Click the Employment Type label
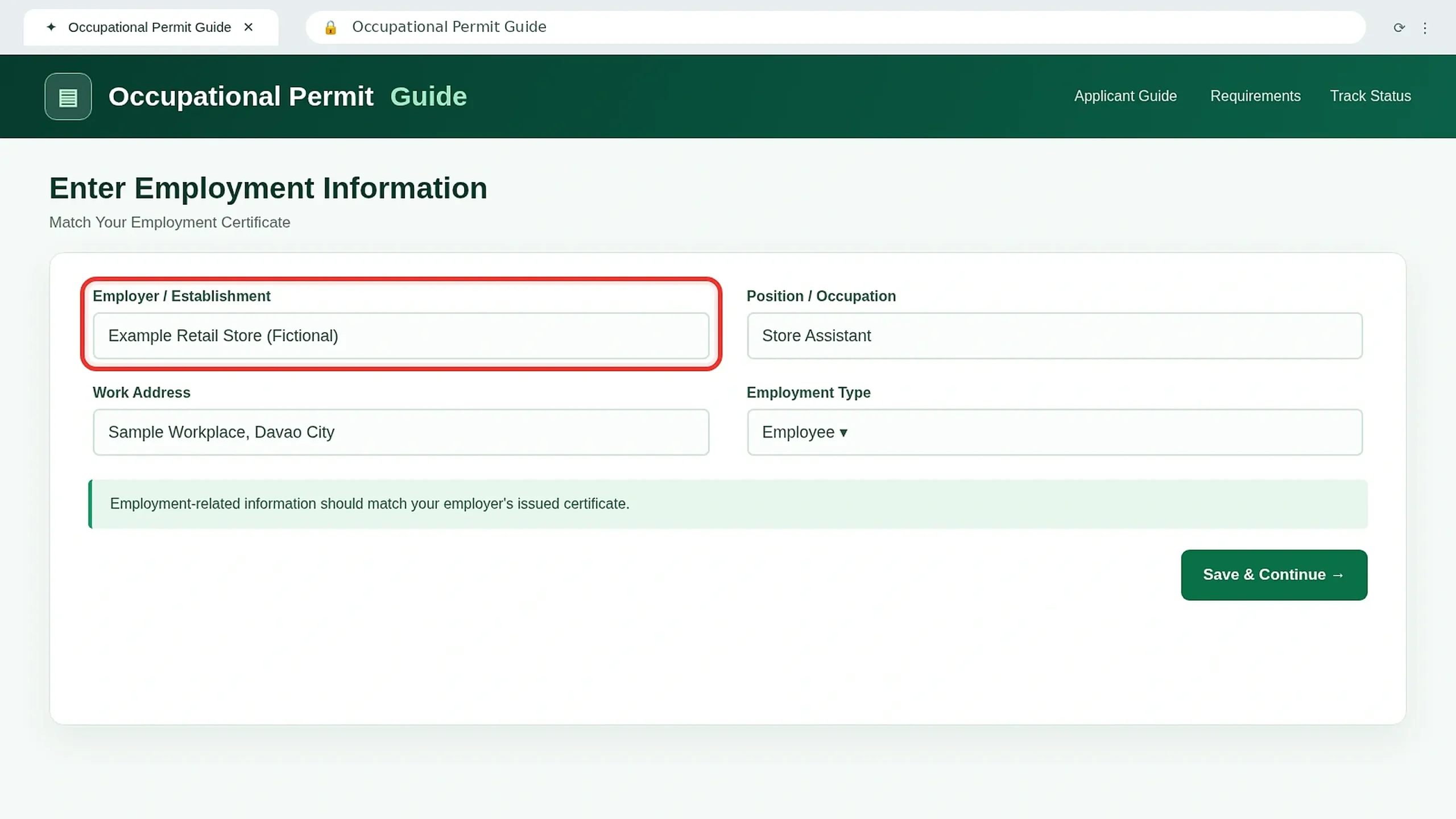 (808, 393)
